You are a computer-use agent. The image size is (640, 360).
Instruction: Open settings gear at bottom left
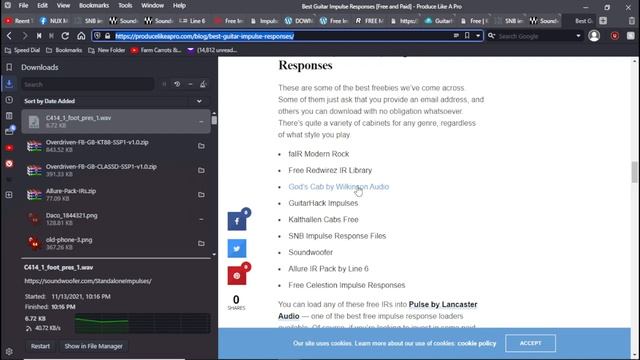(9, 351)
